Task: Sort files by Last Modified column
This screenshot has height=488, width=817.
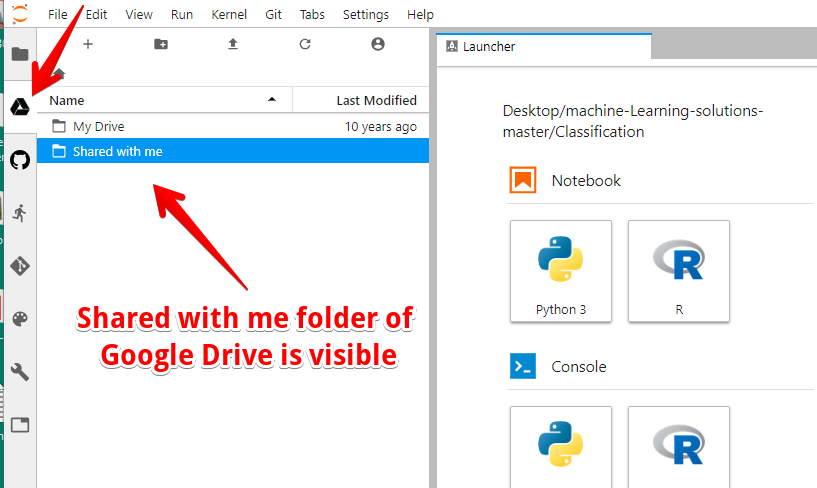Action: (361, 100)
